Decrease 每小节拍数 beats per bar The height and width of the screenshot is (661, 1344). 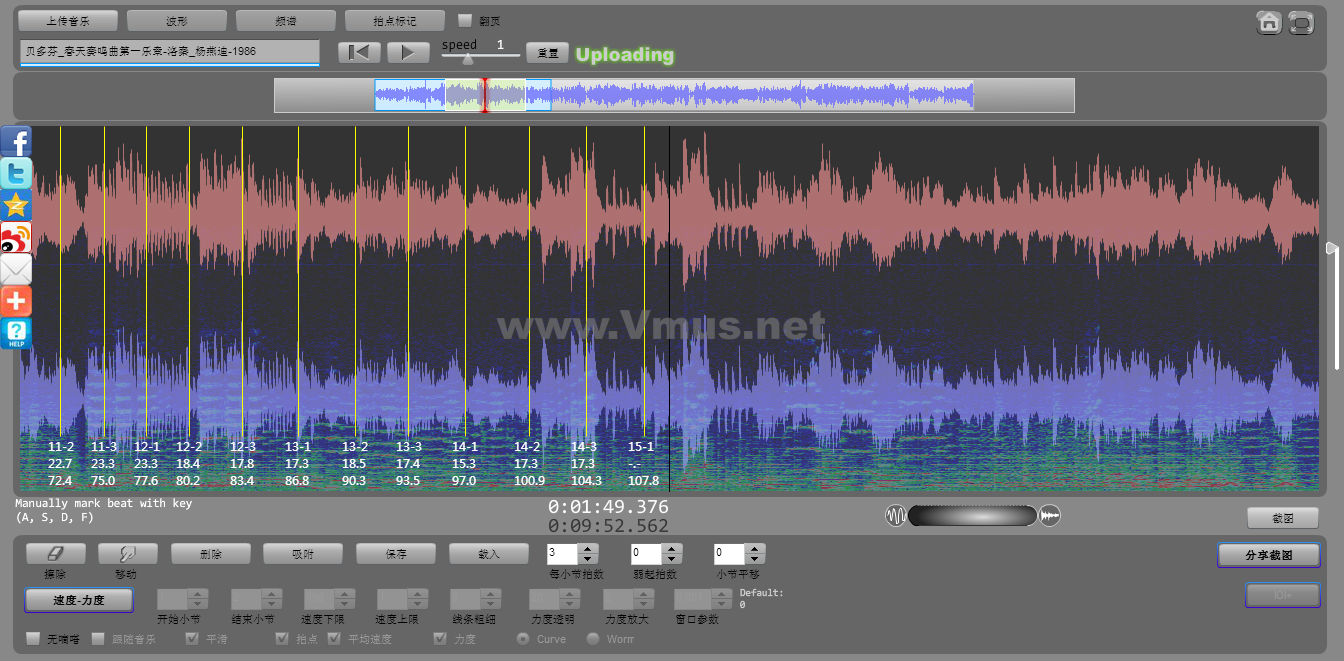pos(588,559)
